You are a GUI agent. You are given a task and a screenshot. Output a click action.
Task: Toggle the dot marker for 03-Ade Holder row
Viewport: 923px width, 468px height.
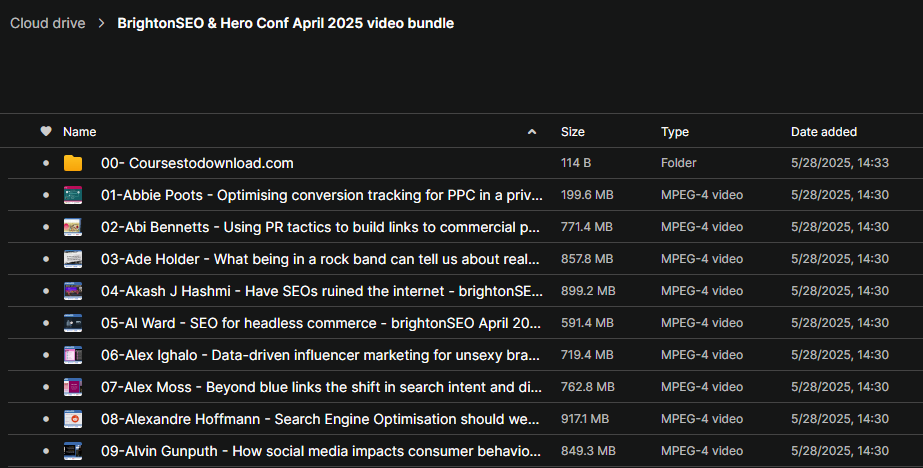pyautogui.click(x=46, y=259)
